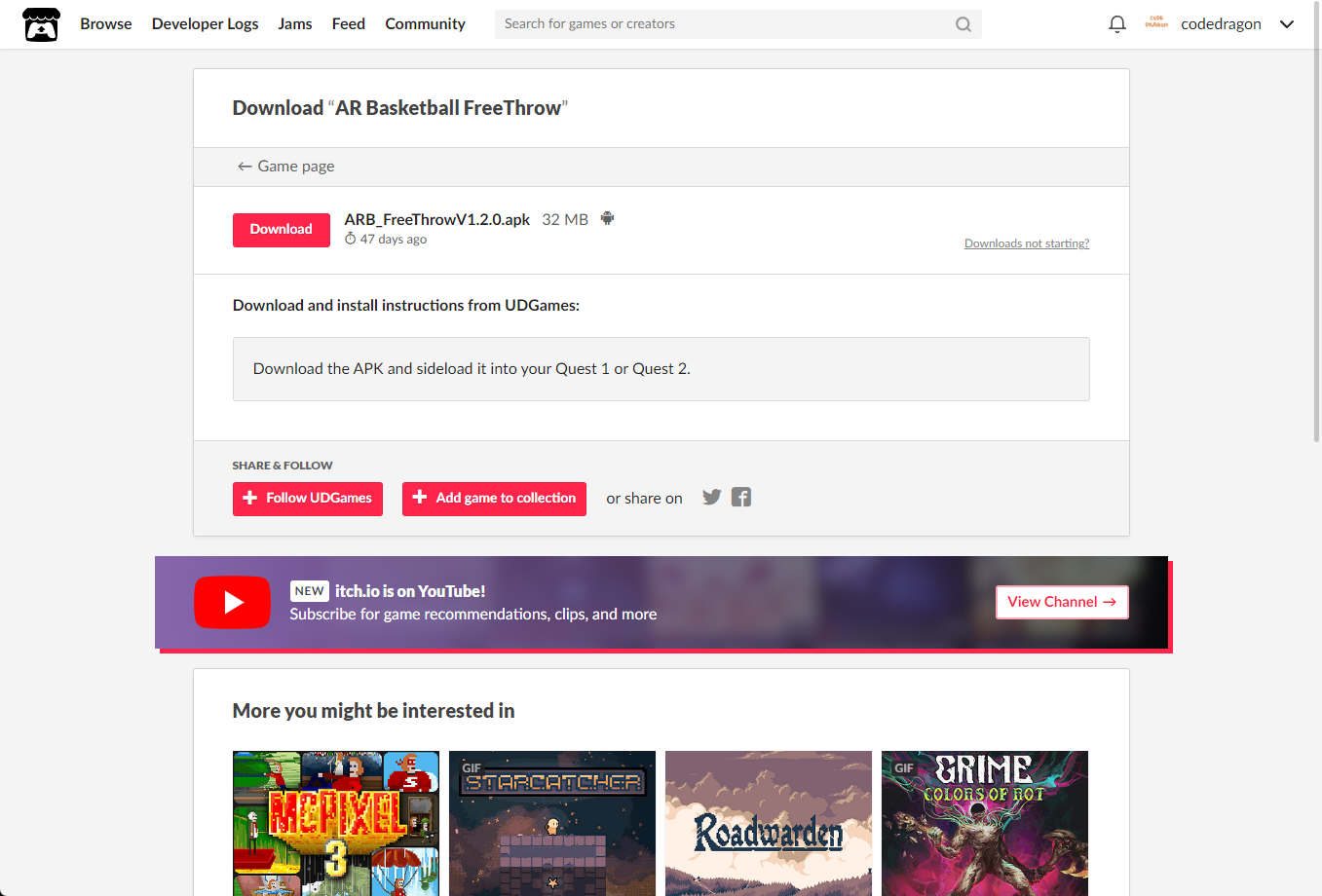This screenshot has width=1322, height=896.
Task: Click View Channel button
Action: coord(1062,602)
